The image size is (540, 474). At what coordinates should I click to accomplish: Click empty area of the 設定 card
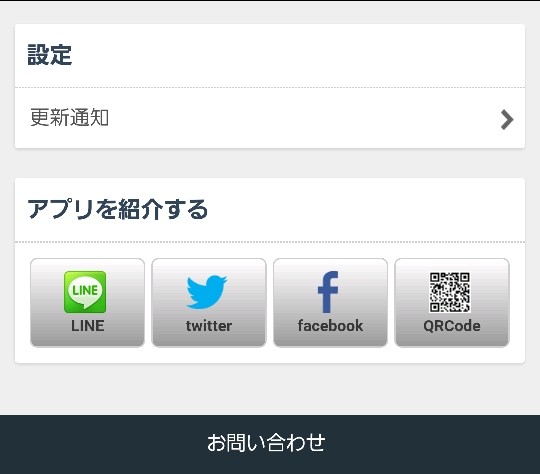tap(296, 55)
